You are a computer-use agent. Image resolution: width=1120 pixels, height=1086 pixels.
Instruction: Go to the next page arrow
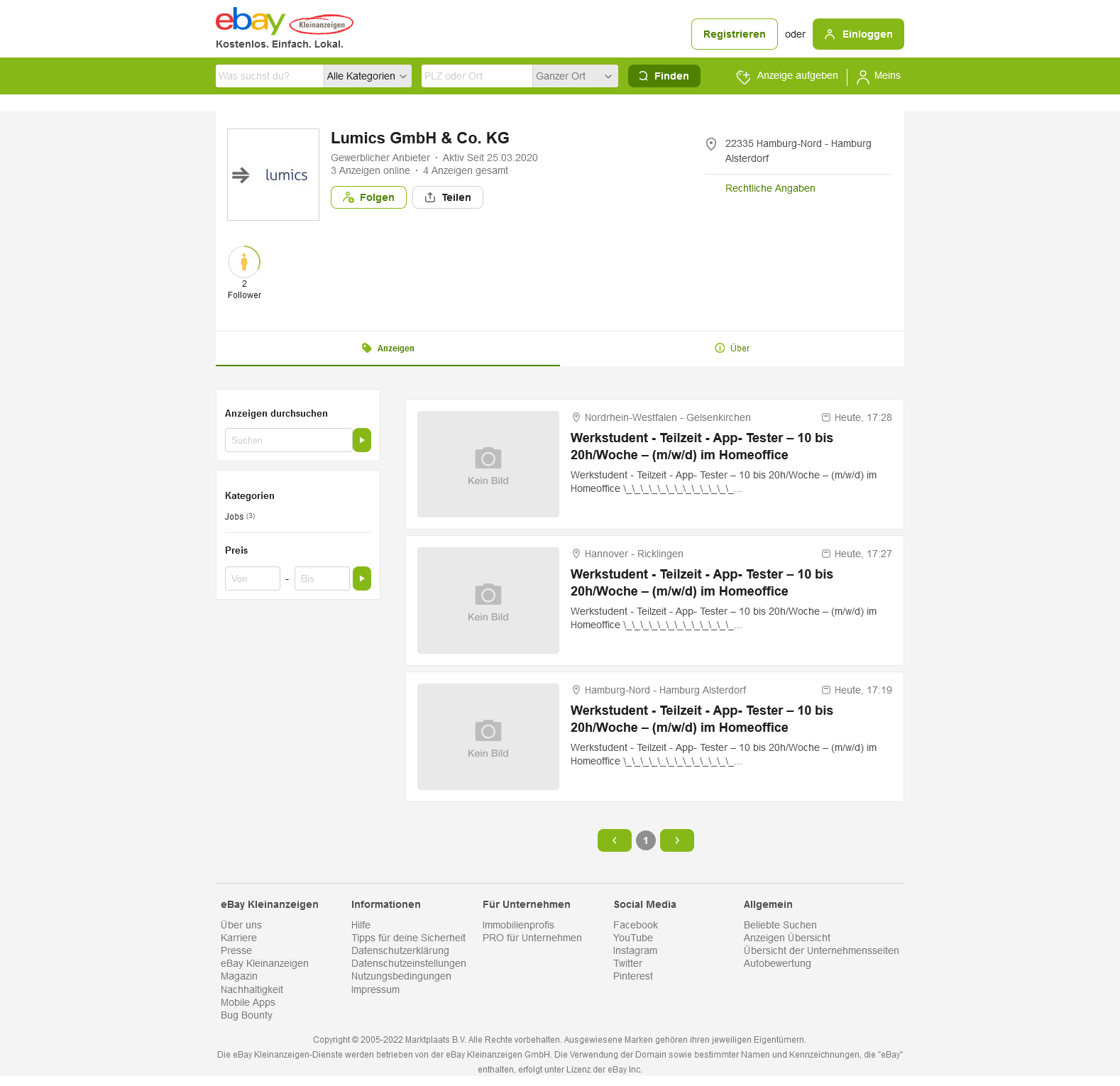click(677, 840)
